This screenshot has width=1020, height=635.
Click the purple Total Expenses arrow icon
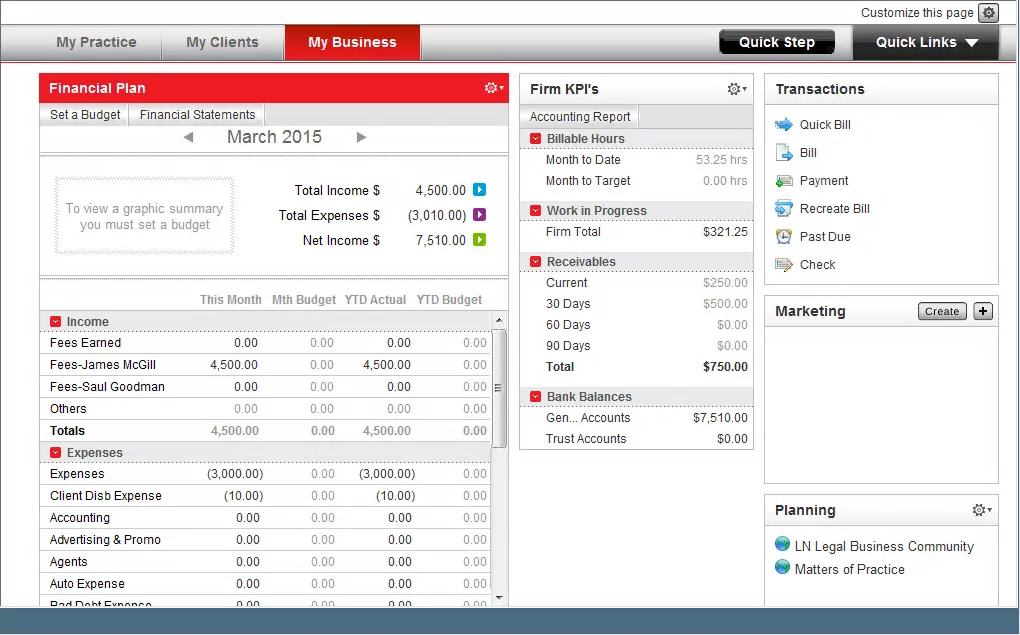[479, 215]
